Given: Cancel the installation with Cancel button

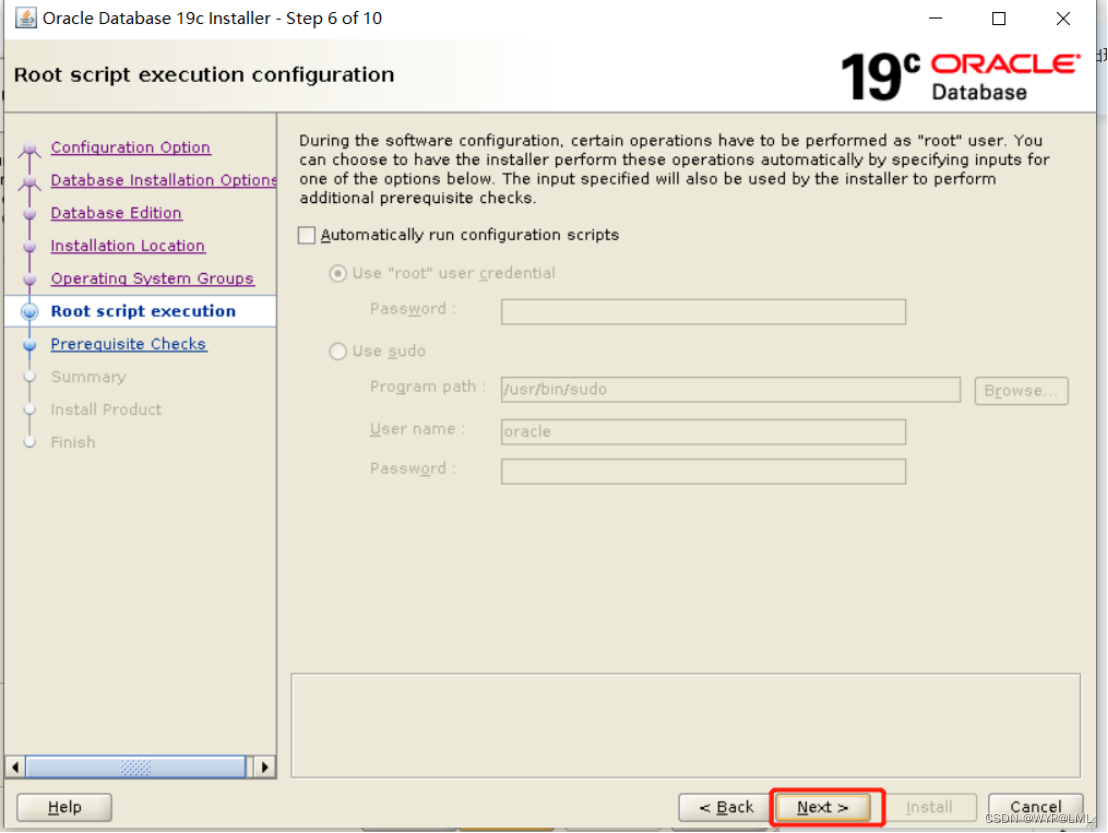Looking at the screenshot, I should point(1035,807).
